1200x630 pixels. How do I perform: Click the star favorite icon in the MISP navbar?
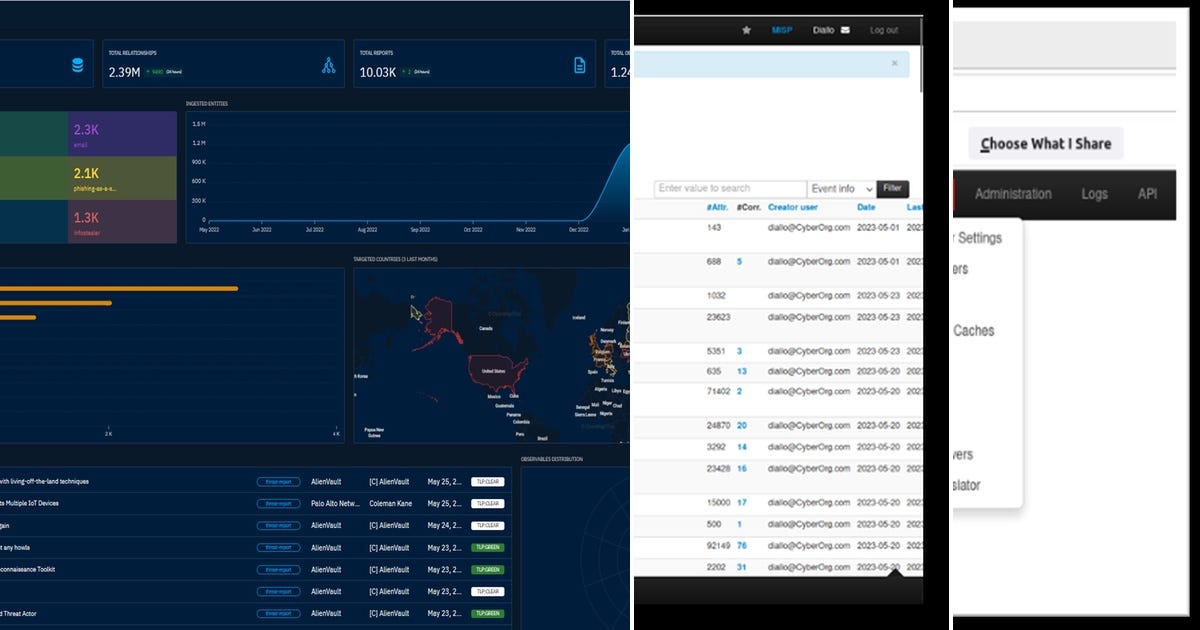(x=747, y=30)
